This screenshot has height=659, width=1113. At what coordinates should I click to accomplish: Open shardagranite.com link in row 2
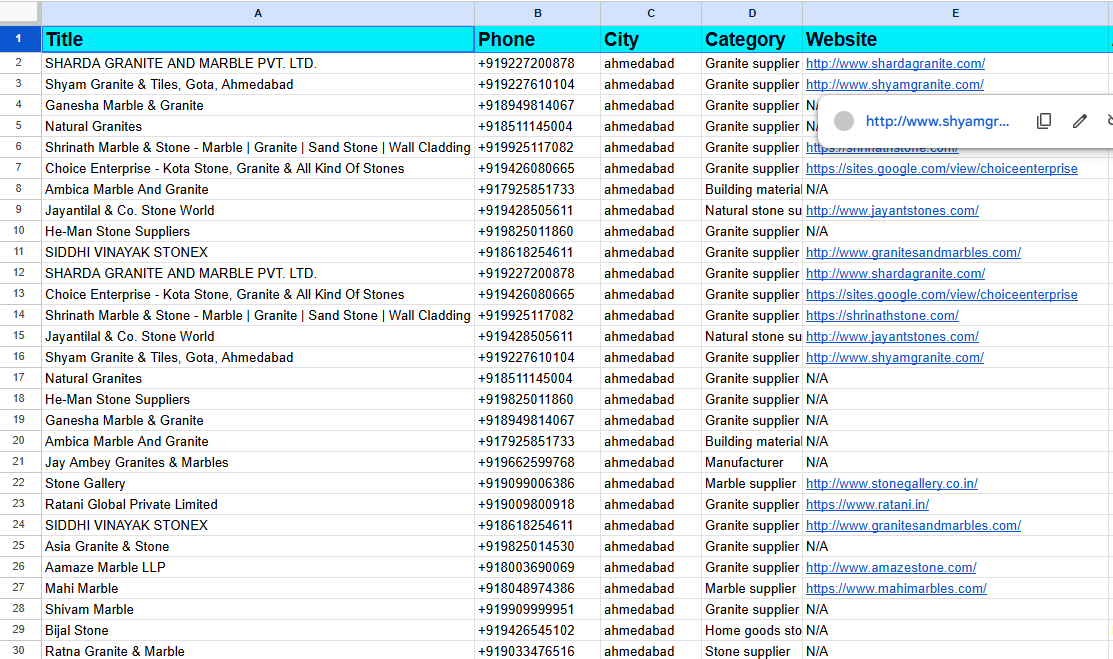pyautogui.click(x=895, y=63)
